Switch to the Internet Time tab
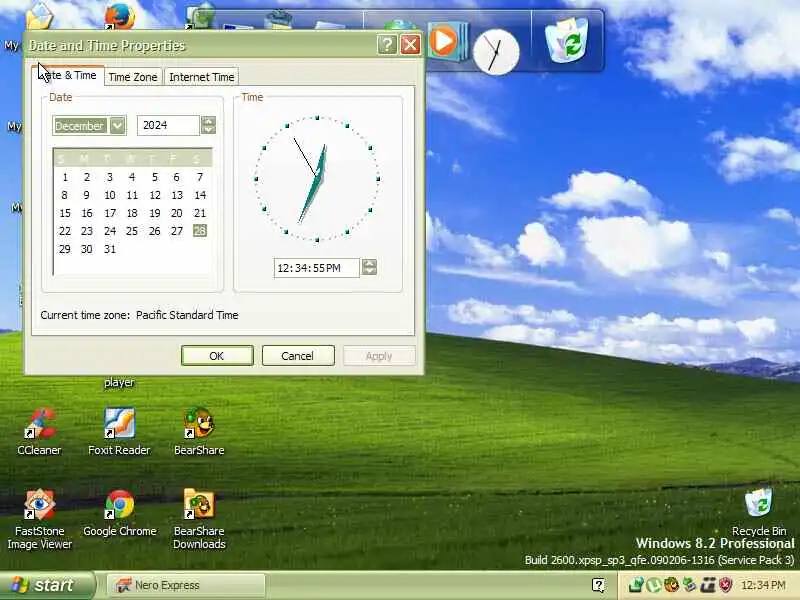Image resolution: width=800 pixels, height=600 pixels. click(x=202, y=77)
